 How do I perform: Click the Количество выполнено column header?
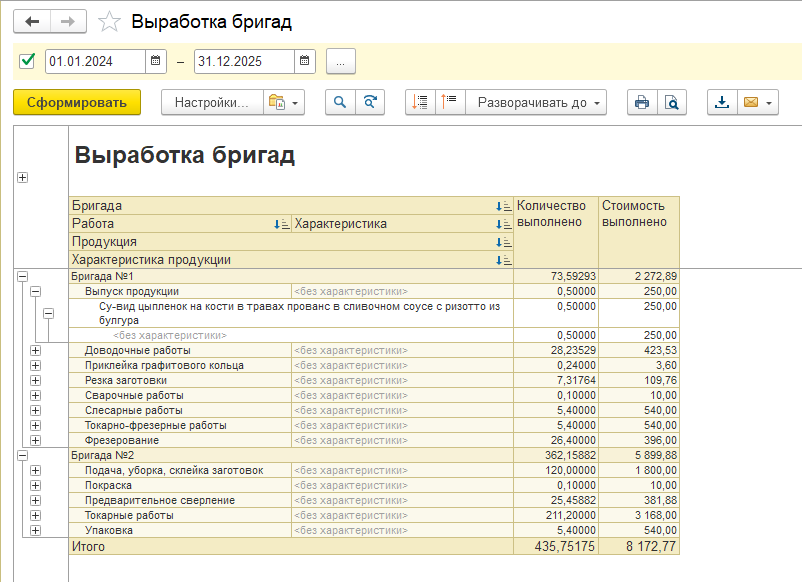click(x=556, y=232)
